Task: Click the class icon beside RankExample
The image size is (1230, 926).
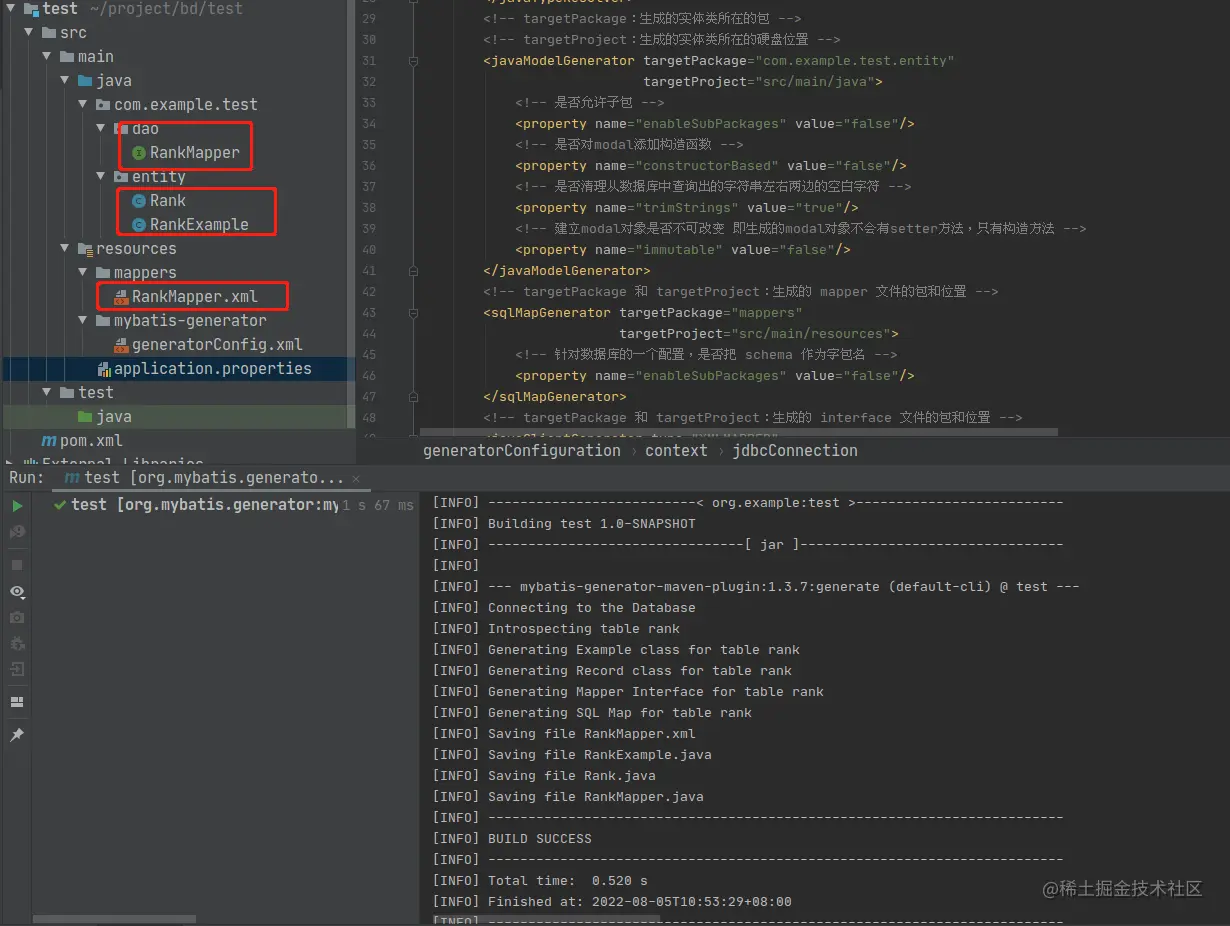Action: (x=139, y=225)
